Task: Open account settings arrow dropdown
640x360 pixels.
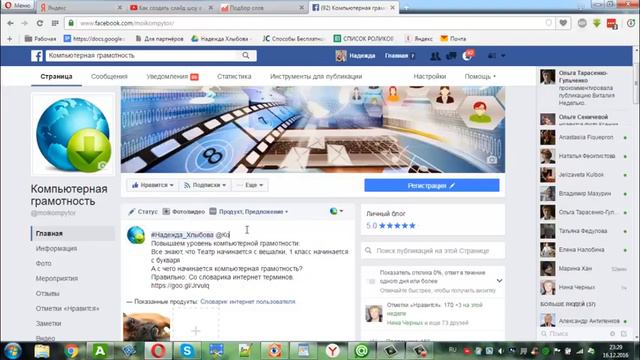Action: point(503,56)
